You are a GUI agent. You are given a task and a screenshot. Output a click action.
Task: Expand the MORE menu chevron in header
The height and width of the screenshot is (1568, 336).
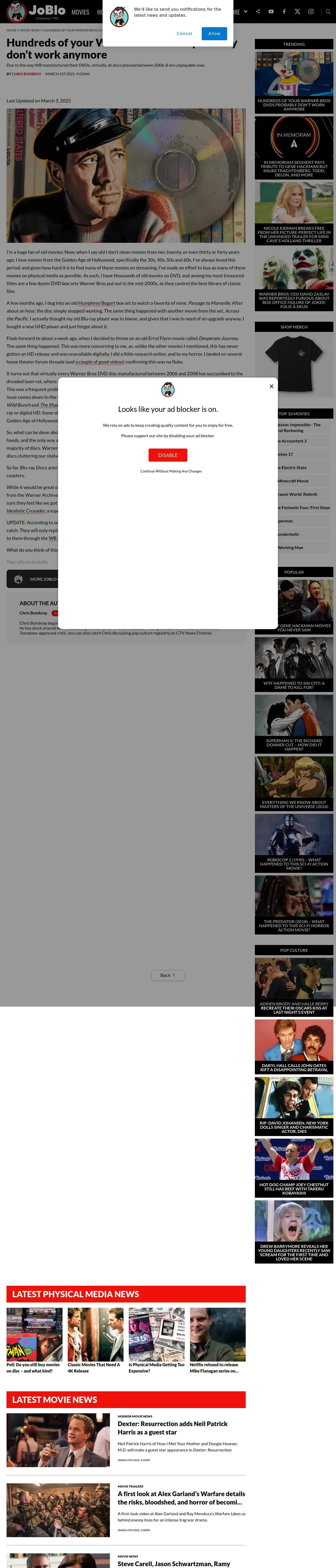[245, 11]
